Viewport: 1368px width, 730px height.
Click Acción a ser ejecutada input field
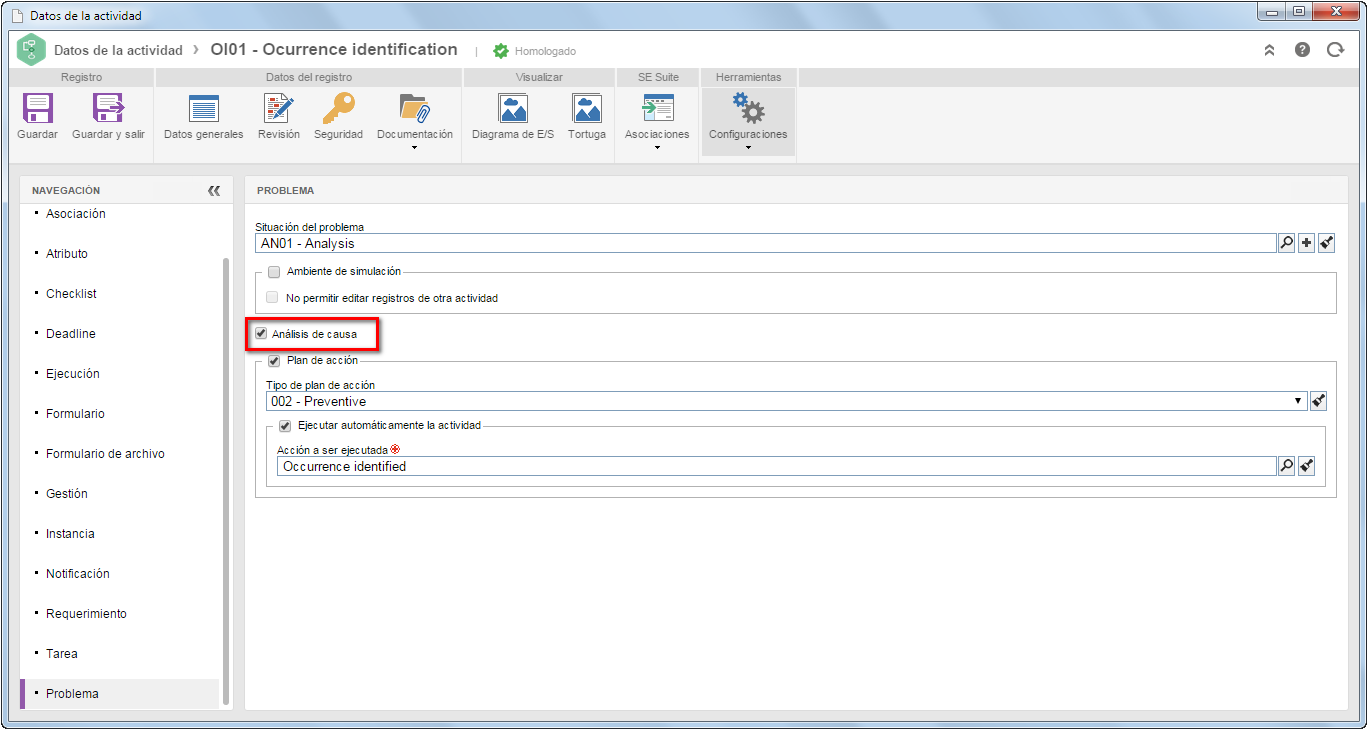point(776,466)
